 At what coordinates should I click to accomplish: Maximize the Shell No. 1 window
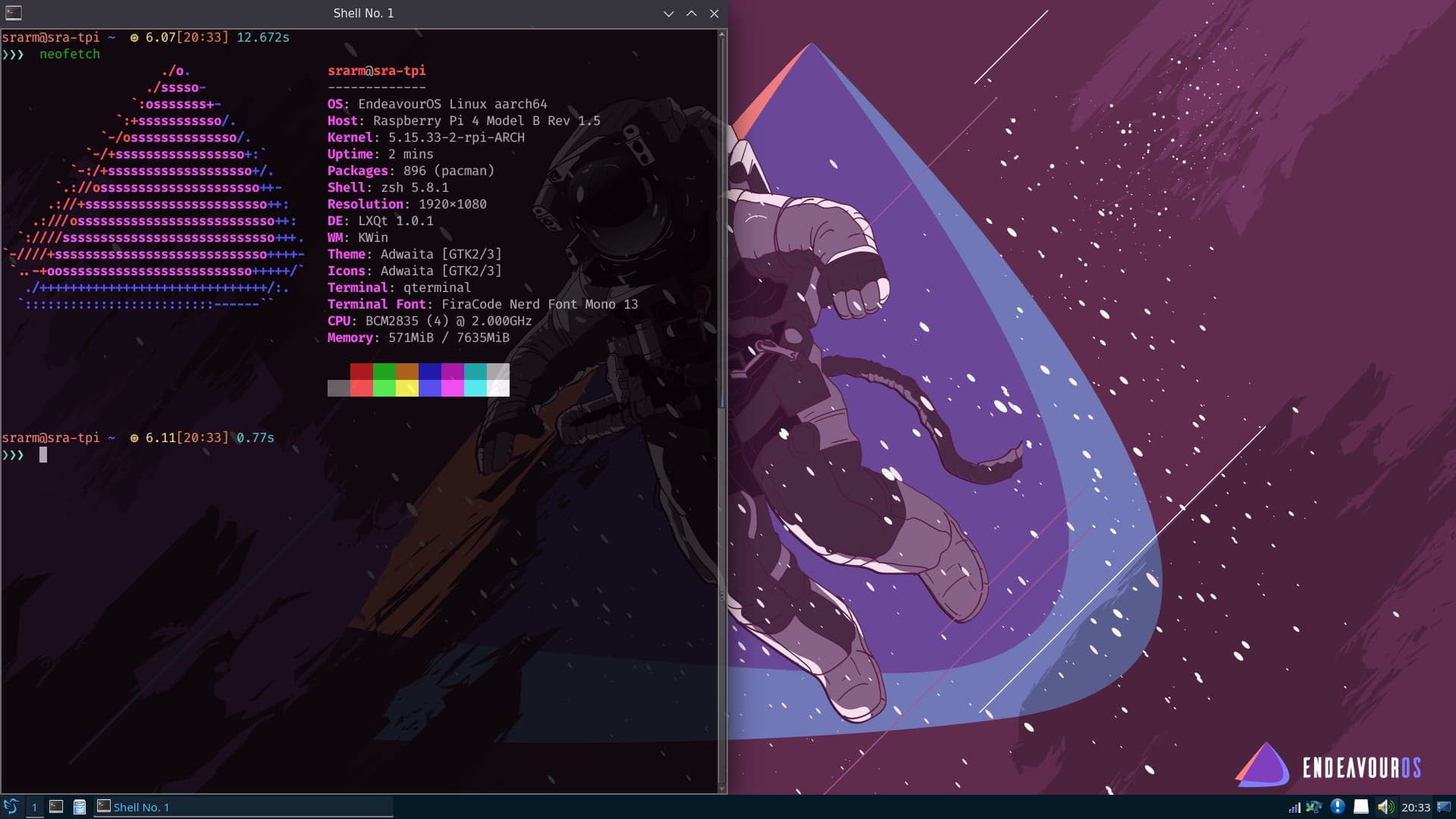(691, 14)
